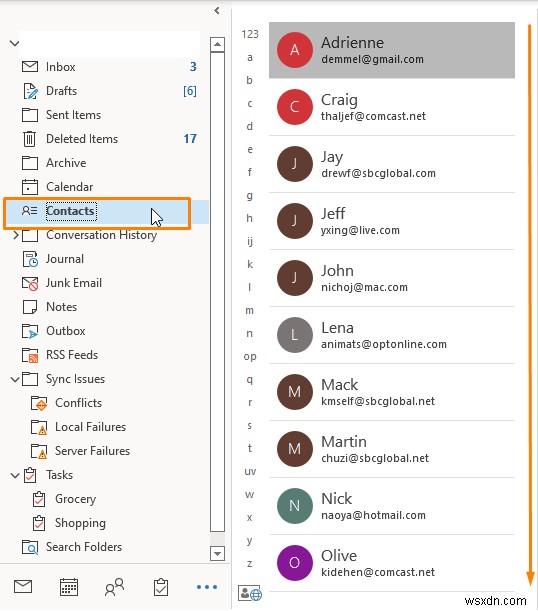Expand the Conversation History folder
This screenshot has width=538, height=611.
click(16, 235)
